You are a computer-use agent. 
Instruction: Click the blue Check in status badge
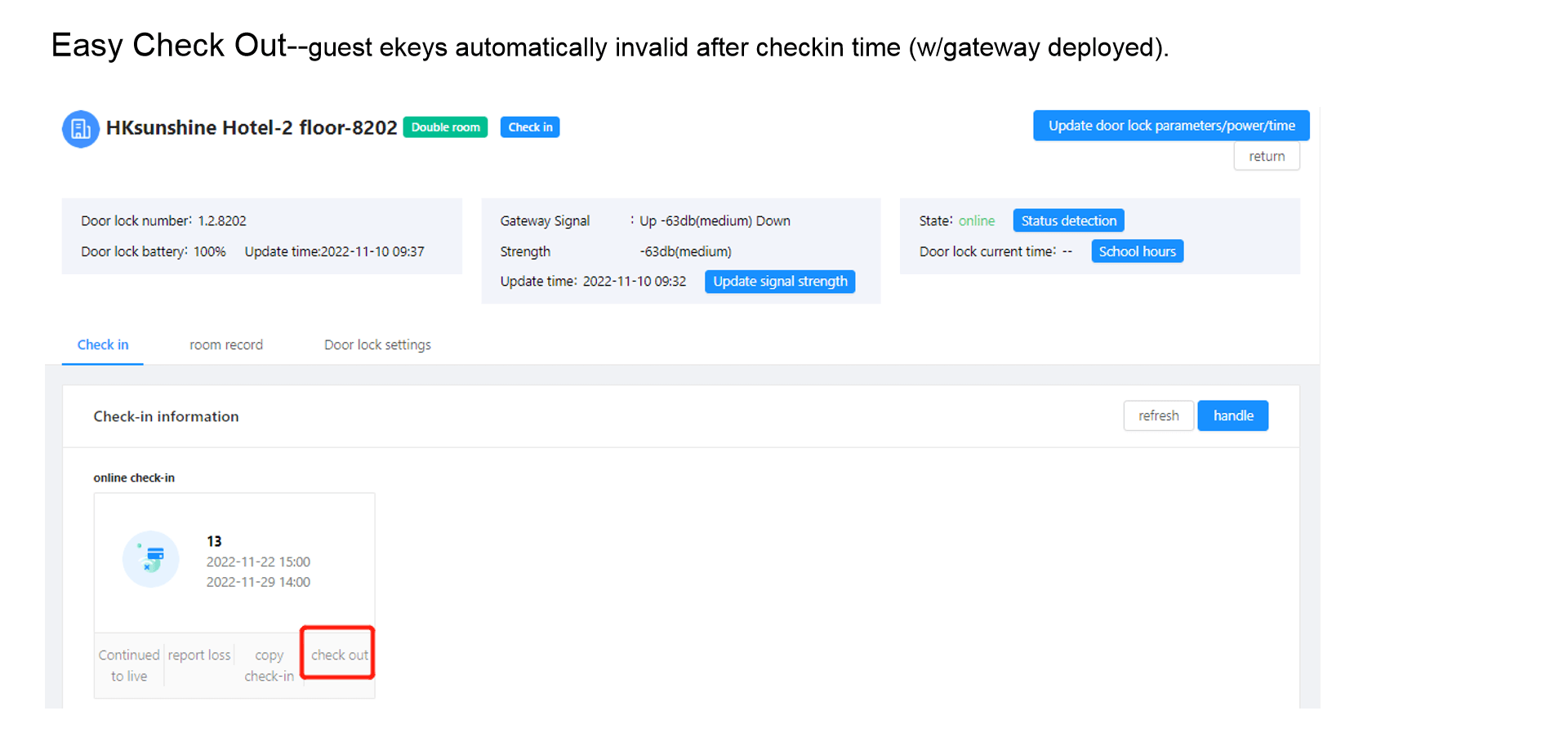530,127
